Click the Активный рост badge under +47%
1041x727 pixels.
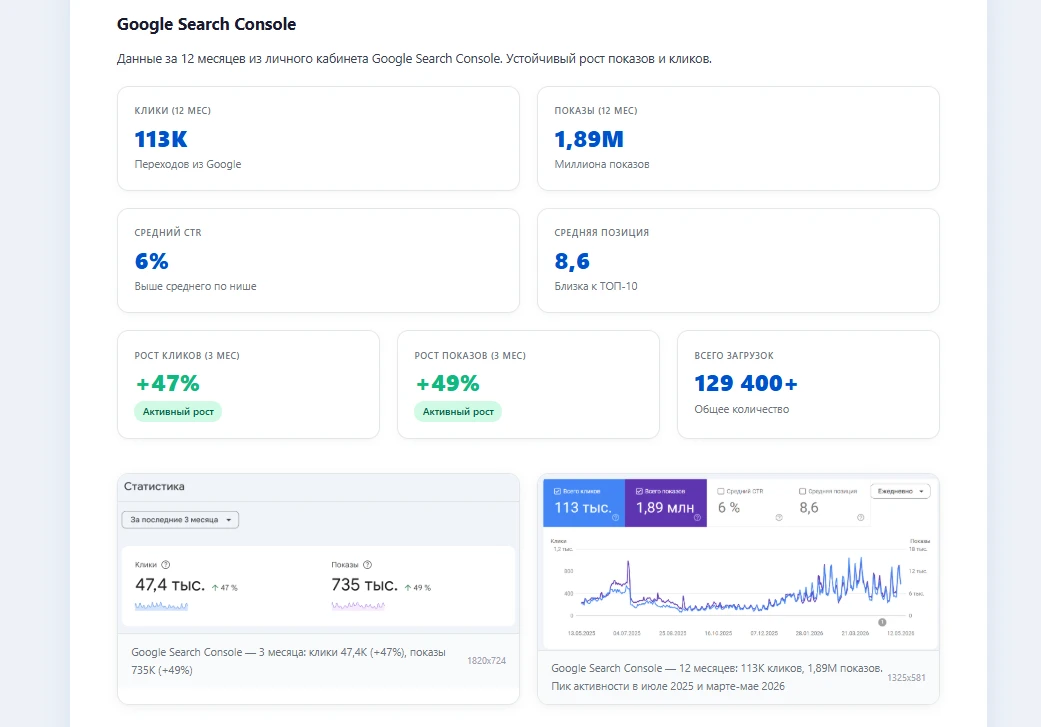[178, 412]
